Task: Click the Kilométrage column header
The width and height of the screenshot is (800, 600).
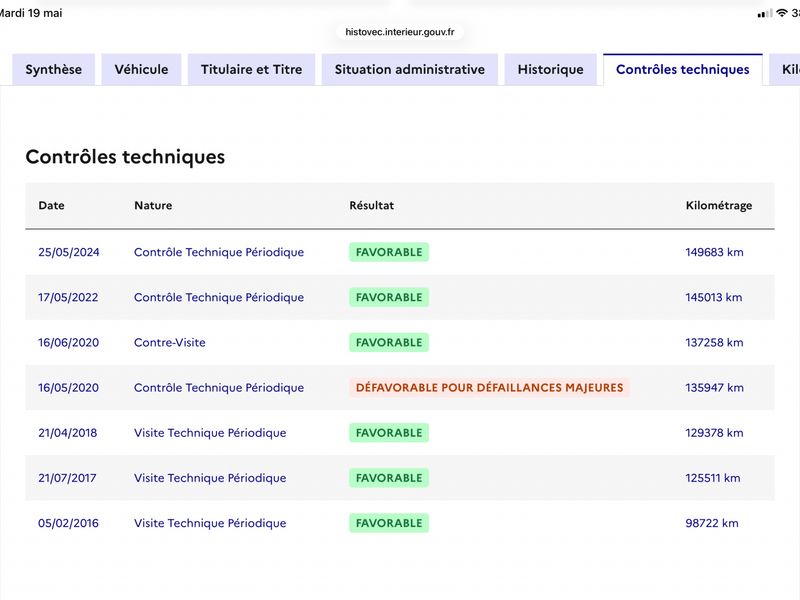Action: (719, 205)
